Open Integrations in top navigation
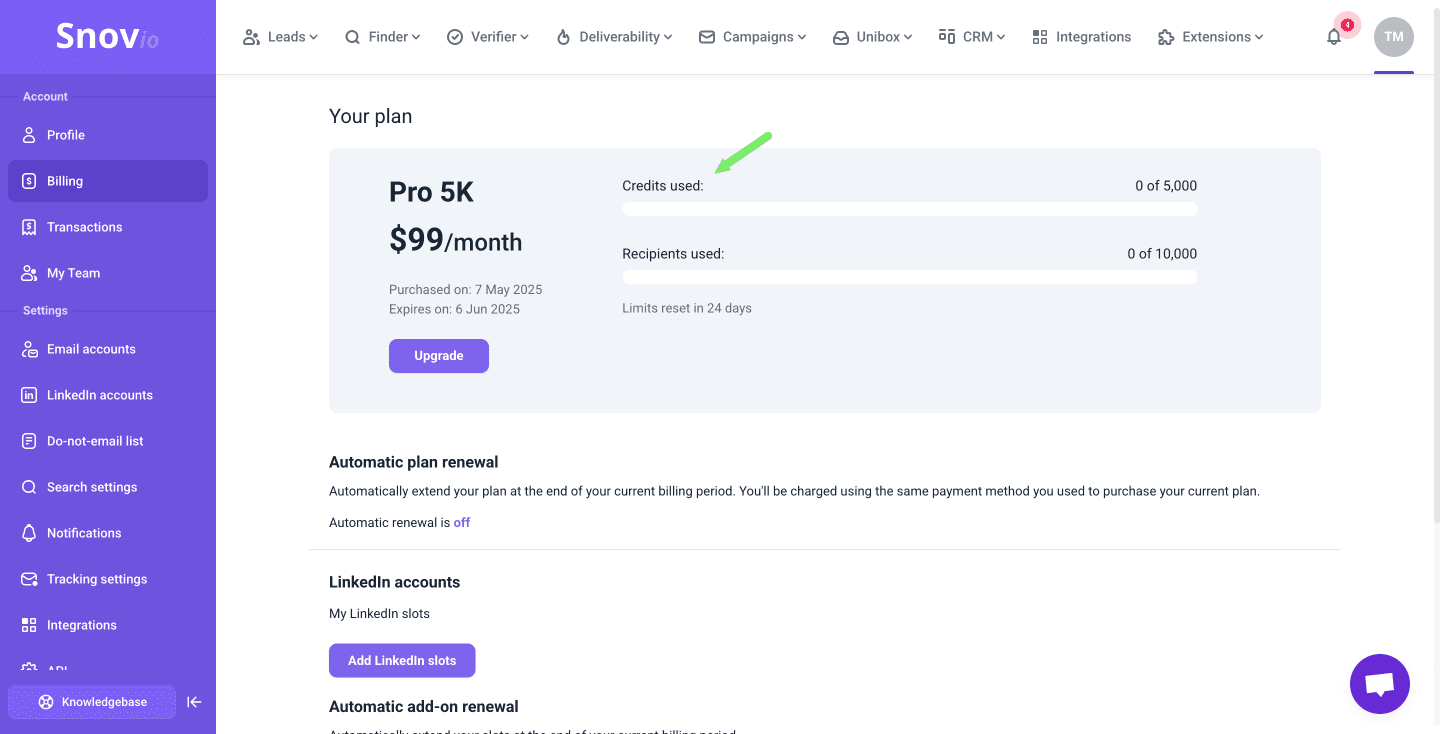The width and height of the screenshot is (1440, 734). coord(1082,37)
